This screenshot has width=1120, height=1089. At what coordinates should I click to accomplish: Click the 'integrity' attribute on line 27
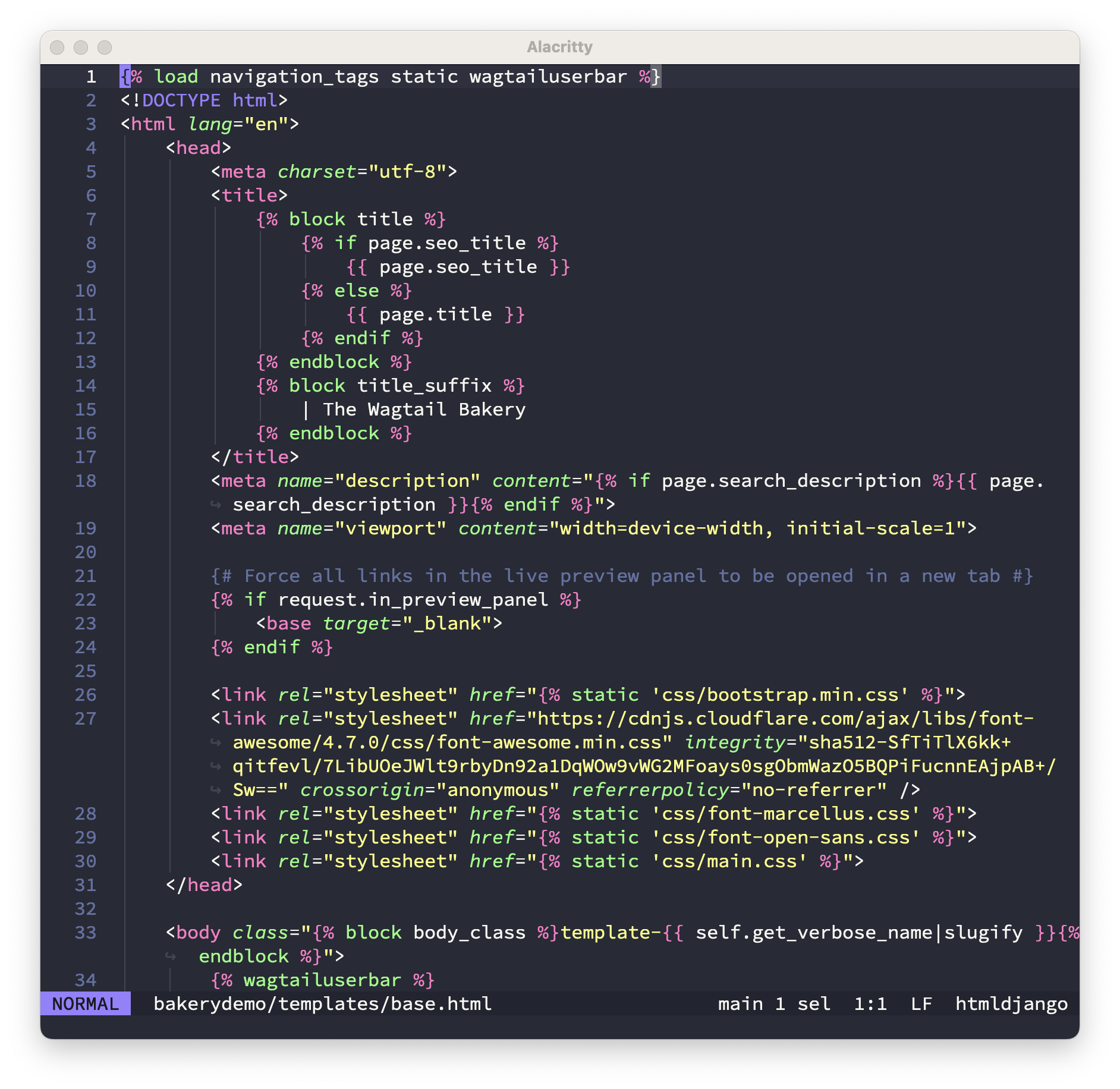[735, 742]
